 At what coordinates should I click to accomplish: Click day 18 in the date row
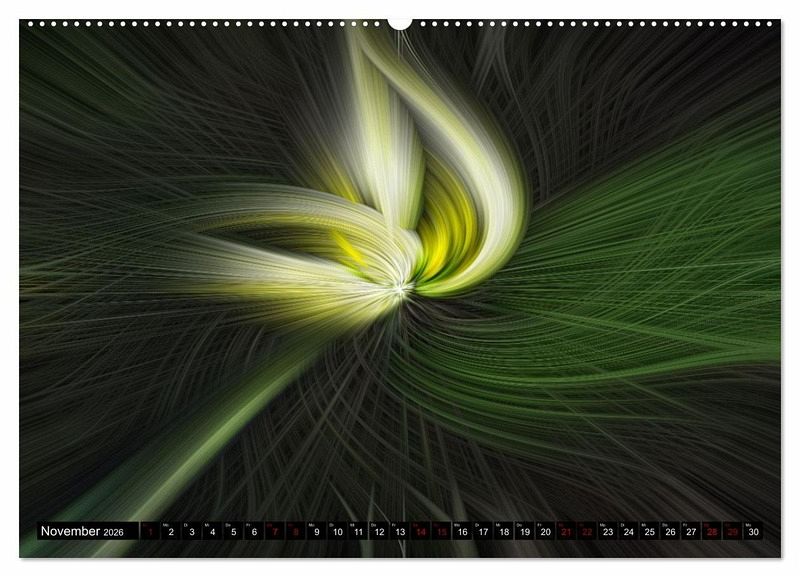(x=504, y=532)
